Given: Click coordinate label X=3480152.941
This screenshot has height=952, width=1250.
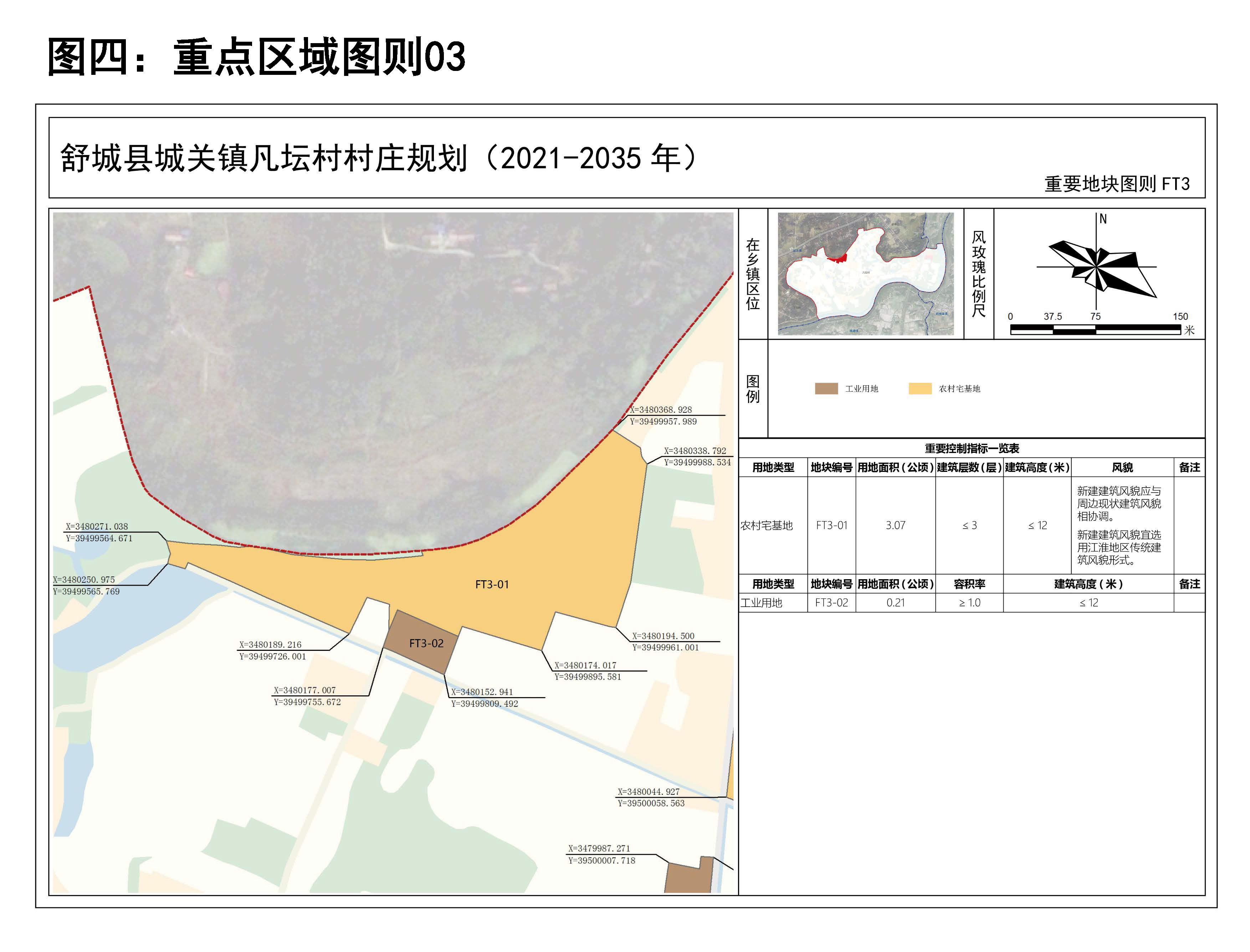Looking at the screenshot, I should 481,692.
